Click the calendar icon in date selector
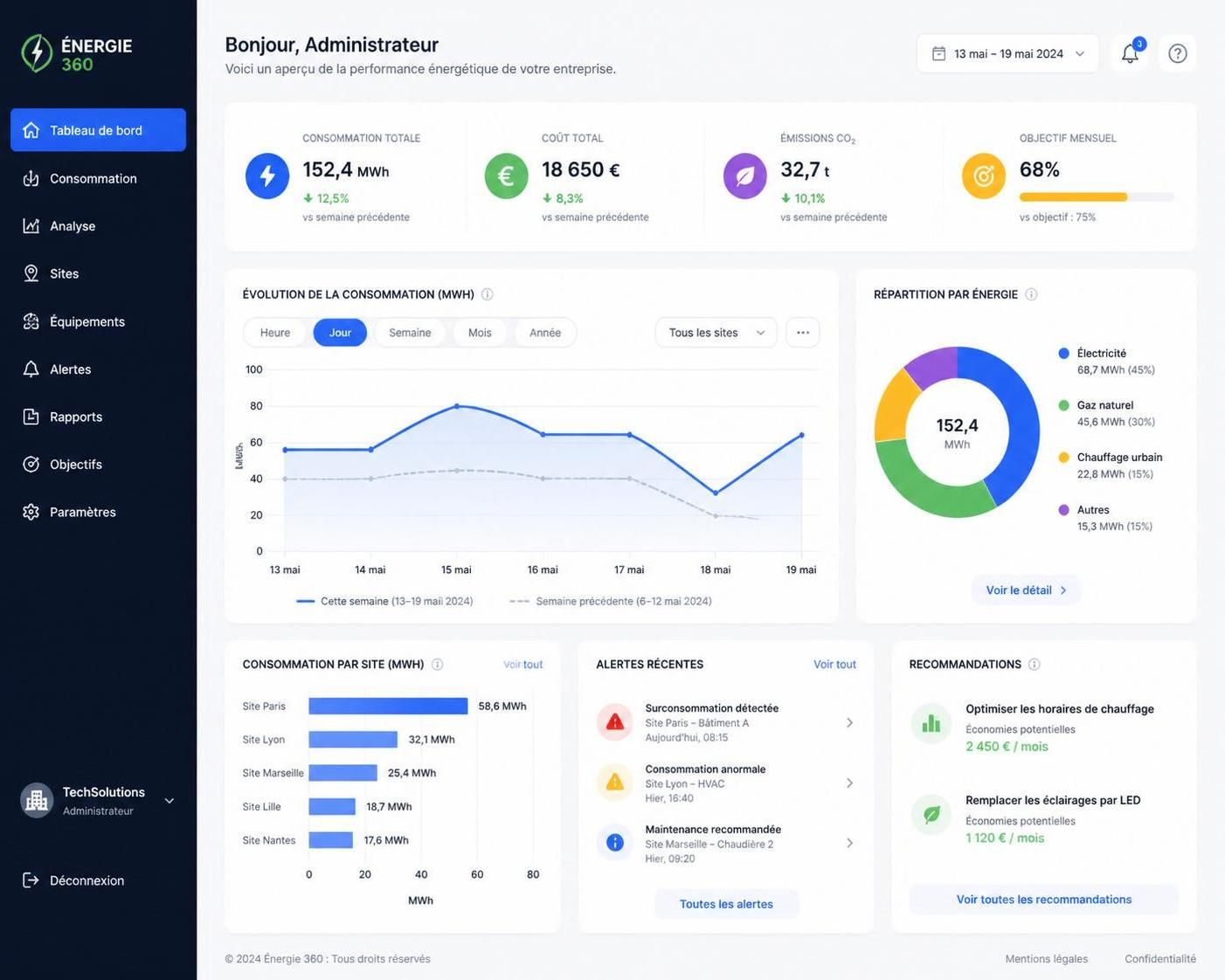This screenshot has width=1225, height=980. click(938, 54)
